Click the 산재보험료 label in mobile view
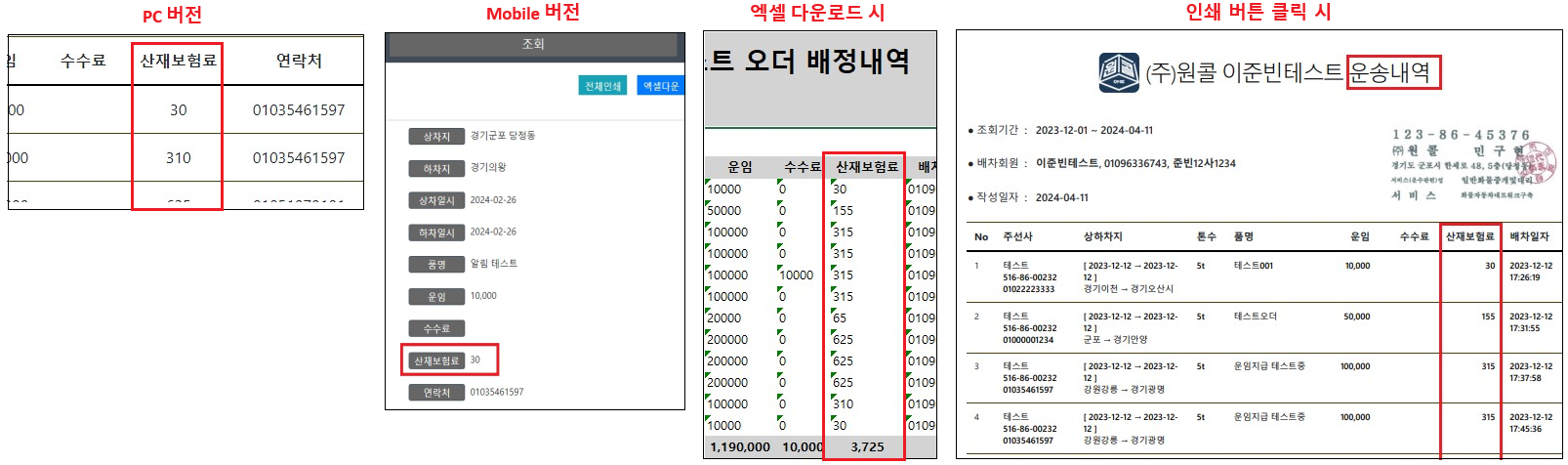 click(435, 360)
